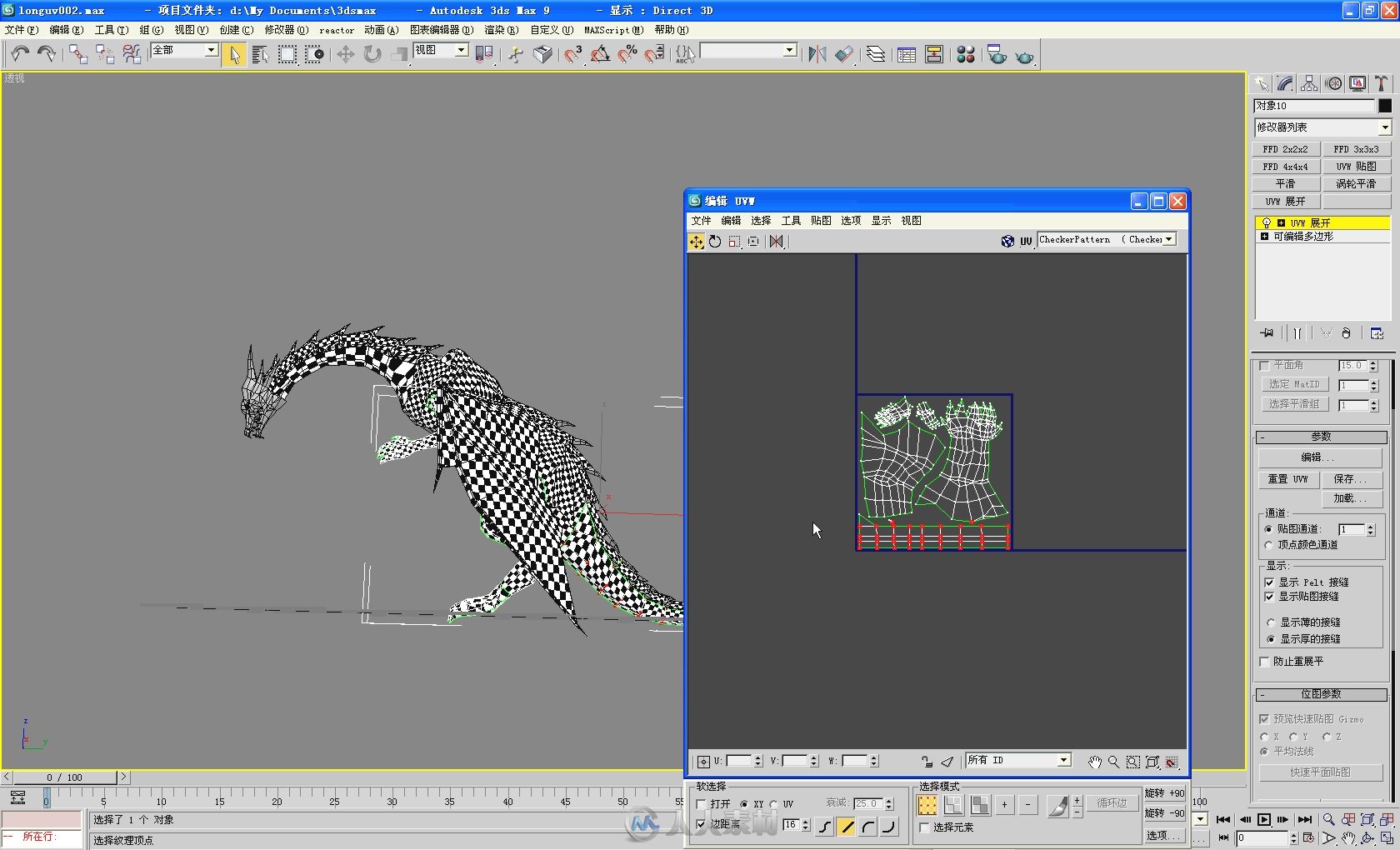
Task: Switch to the Utilities hammer panel tab
Action: (x=1382, y=83)
